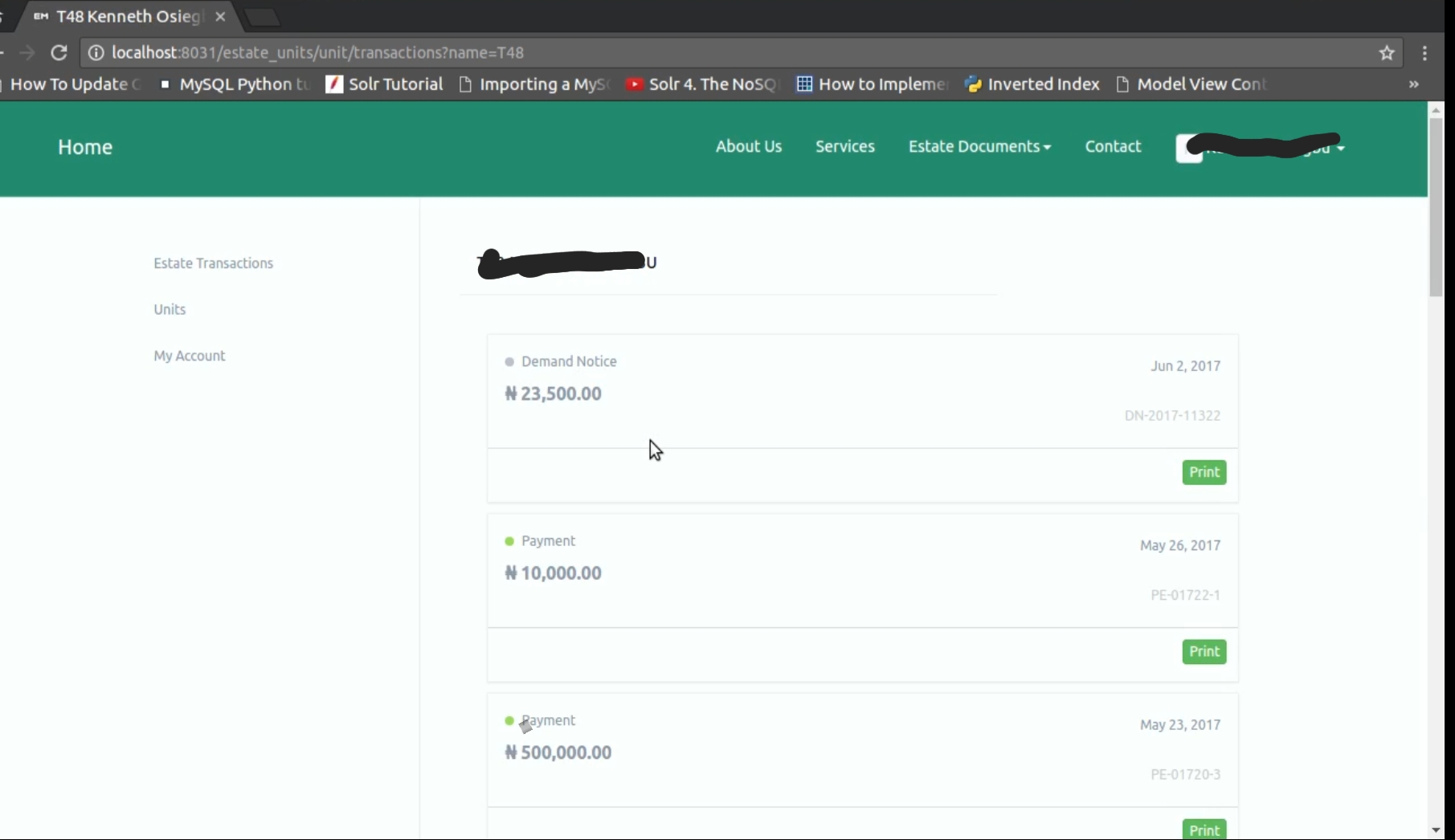Open the 'Solr Tutorial' bookmark
Screen dimensions: 1455x840
385,84
